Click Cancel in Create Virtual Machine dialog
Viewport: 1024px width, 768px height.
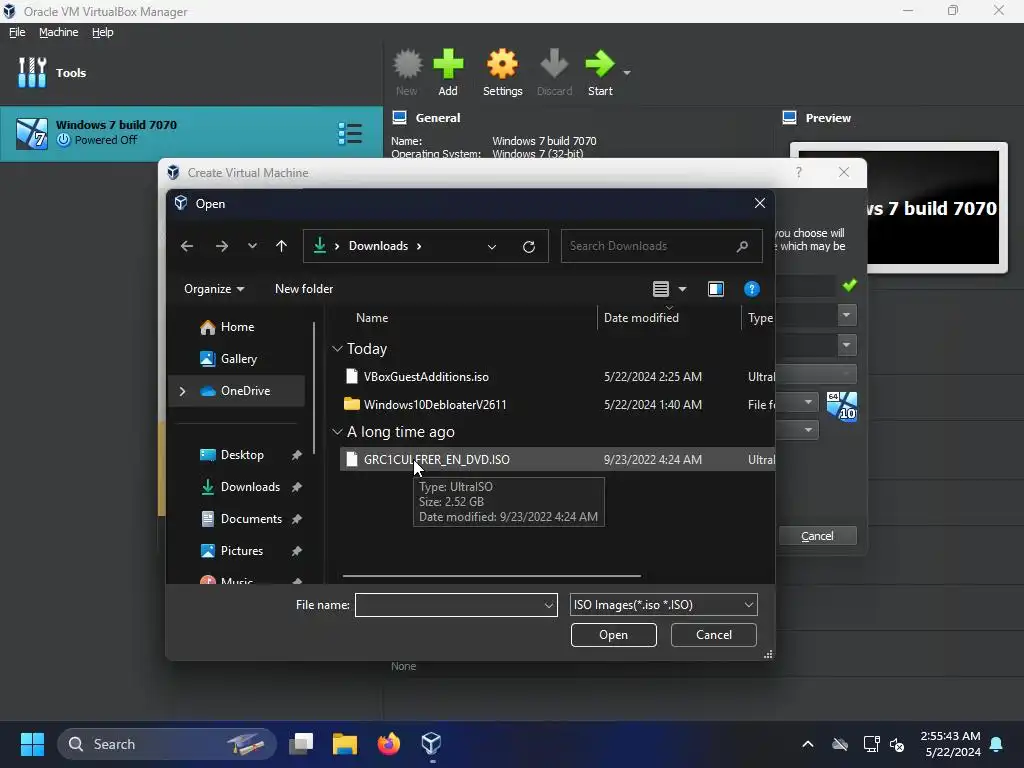point(817,536)
